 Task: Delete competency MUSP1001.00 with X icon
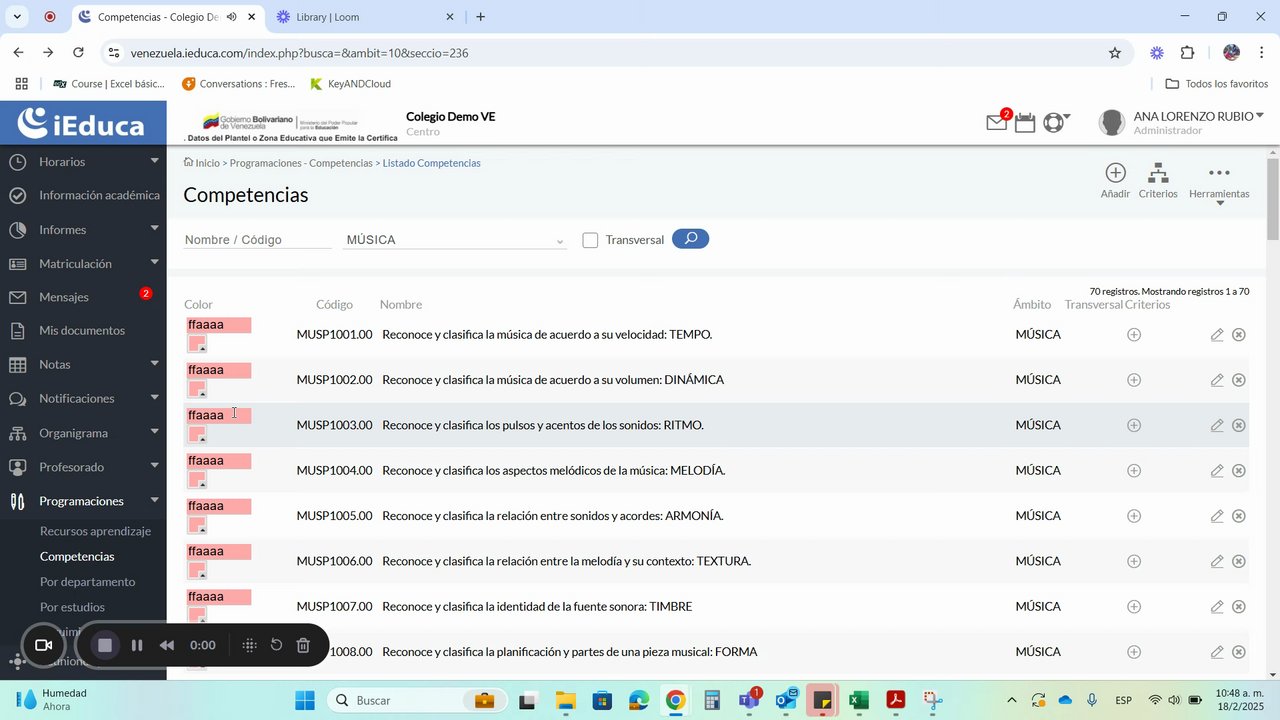point(1239,335)
